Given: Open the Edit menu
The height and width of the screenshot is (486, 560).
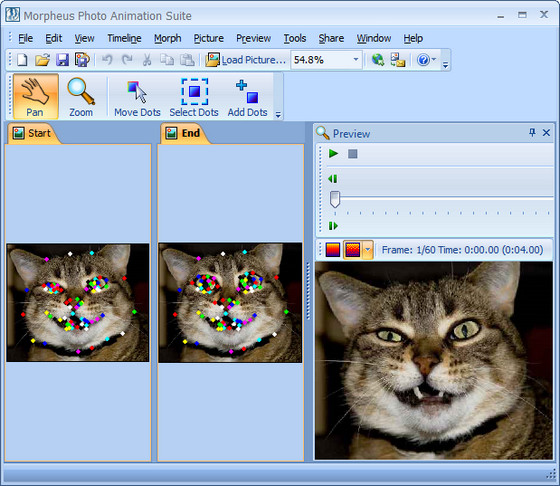Looking at the screenshot, I should click(x=54, y=38).
